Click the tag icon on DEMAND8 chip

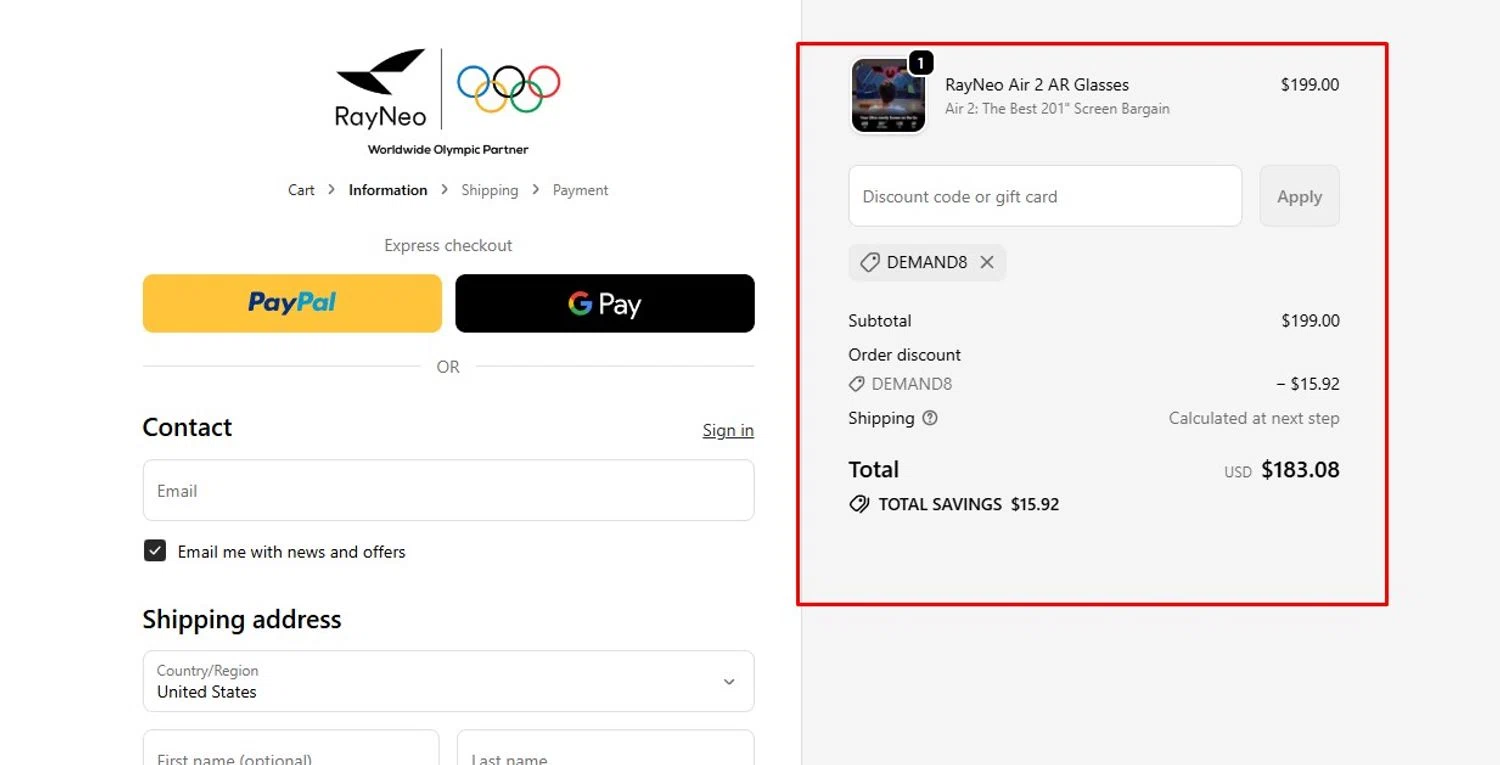(x=870, y=262)
